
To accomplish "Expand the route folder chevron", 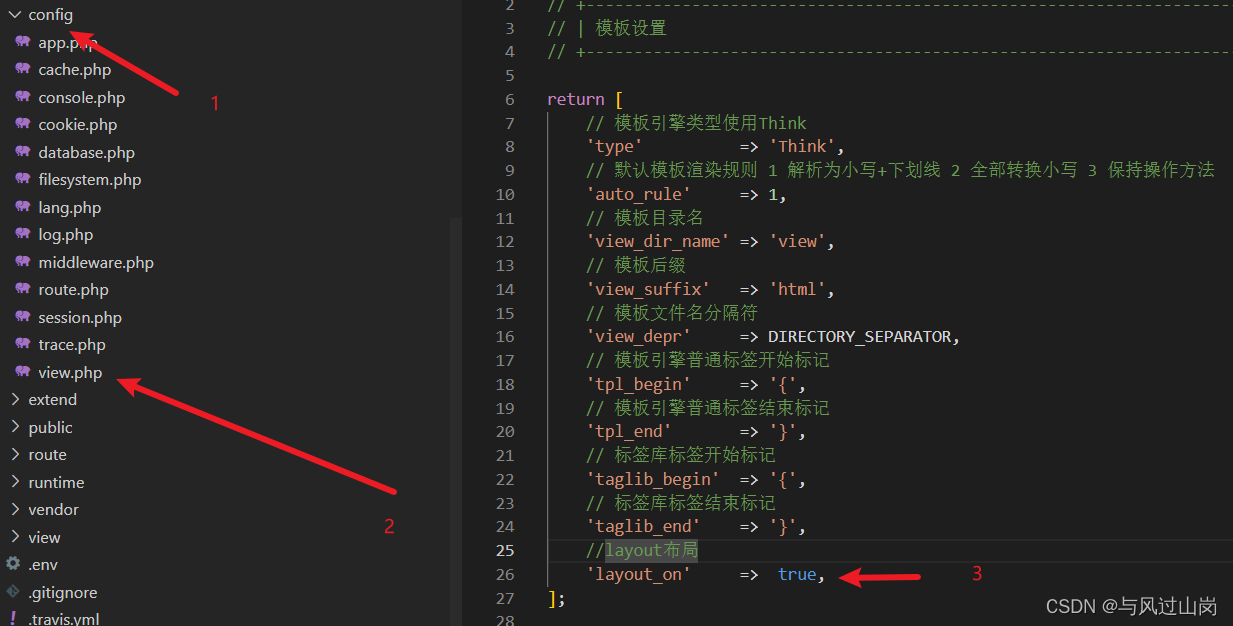I will pyautogui.click(x=15, y=454).
